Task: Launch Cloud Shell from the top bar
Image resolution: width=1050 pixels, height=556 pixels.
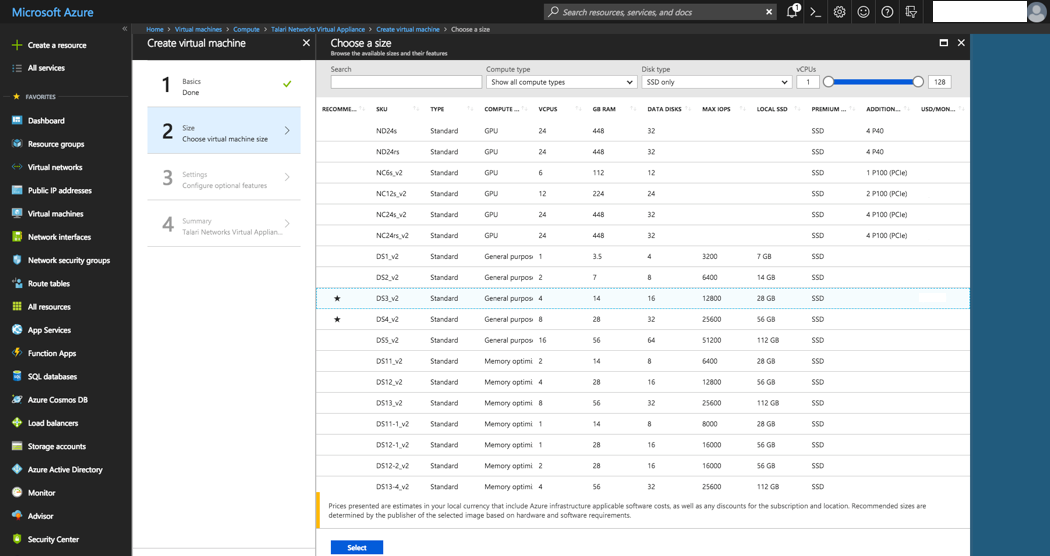Action: (x=816, y=12)
